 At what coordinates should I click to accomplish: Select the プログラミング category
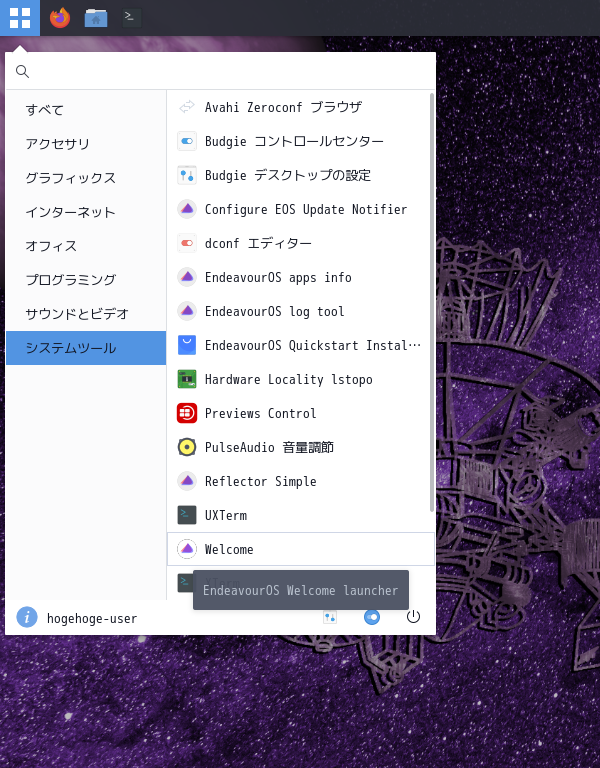point(86,280)
